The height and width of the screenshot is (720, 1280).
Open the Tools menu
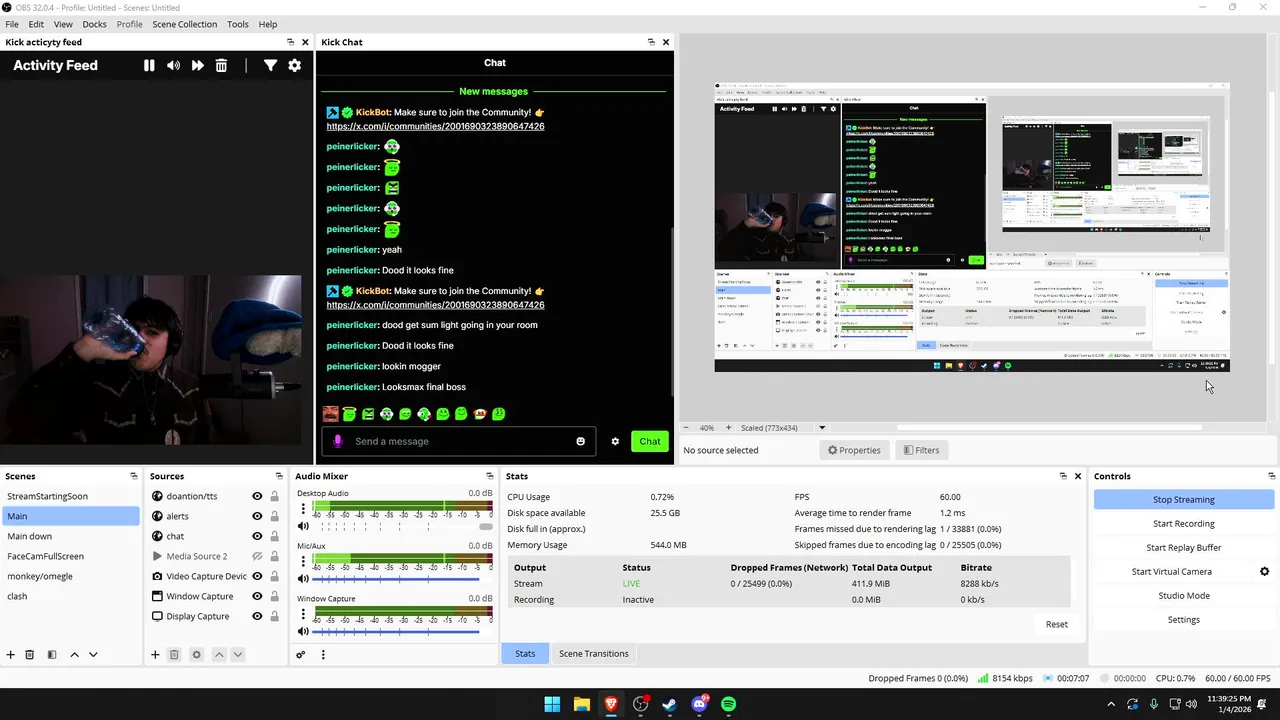(238, 24)
